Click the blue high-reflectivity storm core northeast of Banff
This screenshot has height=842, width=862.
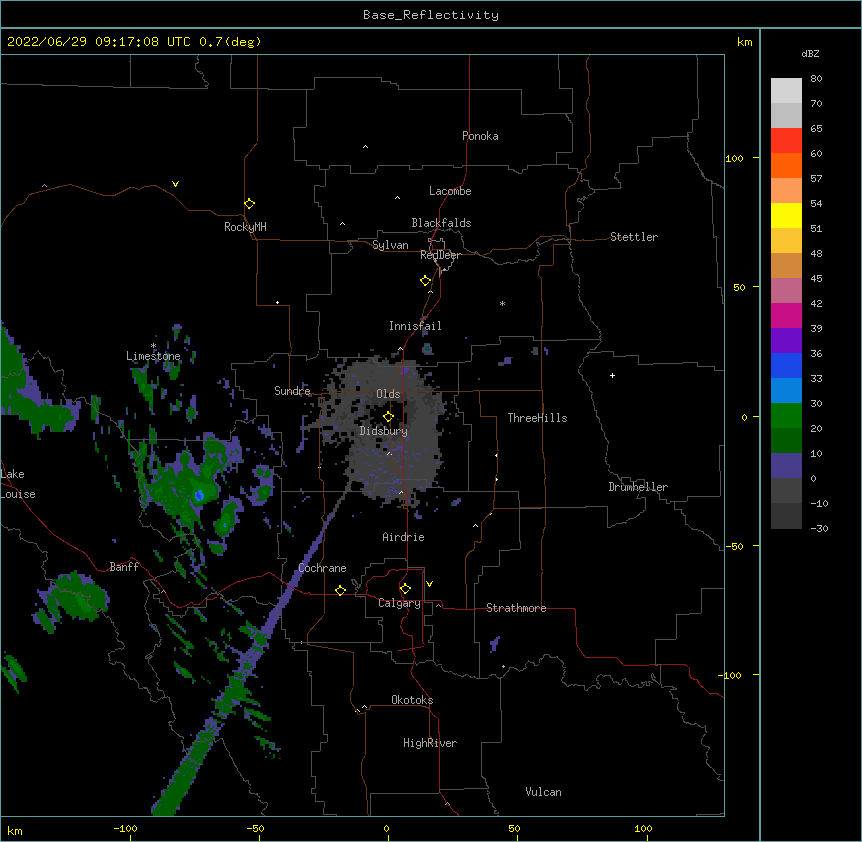pyautogui.click(x=200, y=495)
